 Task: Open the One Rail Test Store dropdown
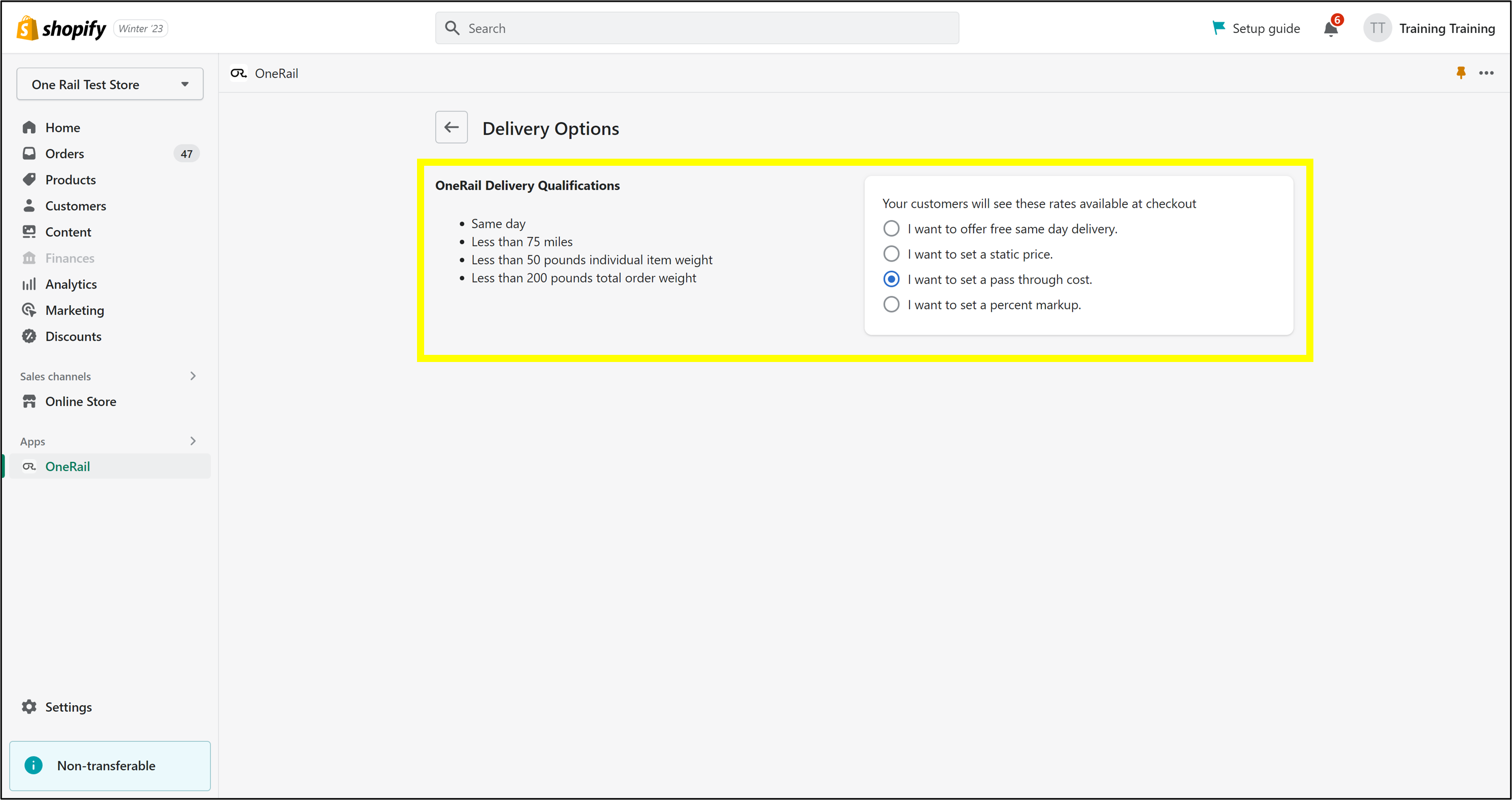[x=110, y=84]
